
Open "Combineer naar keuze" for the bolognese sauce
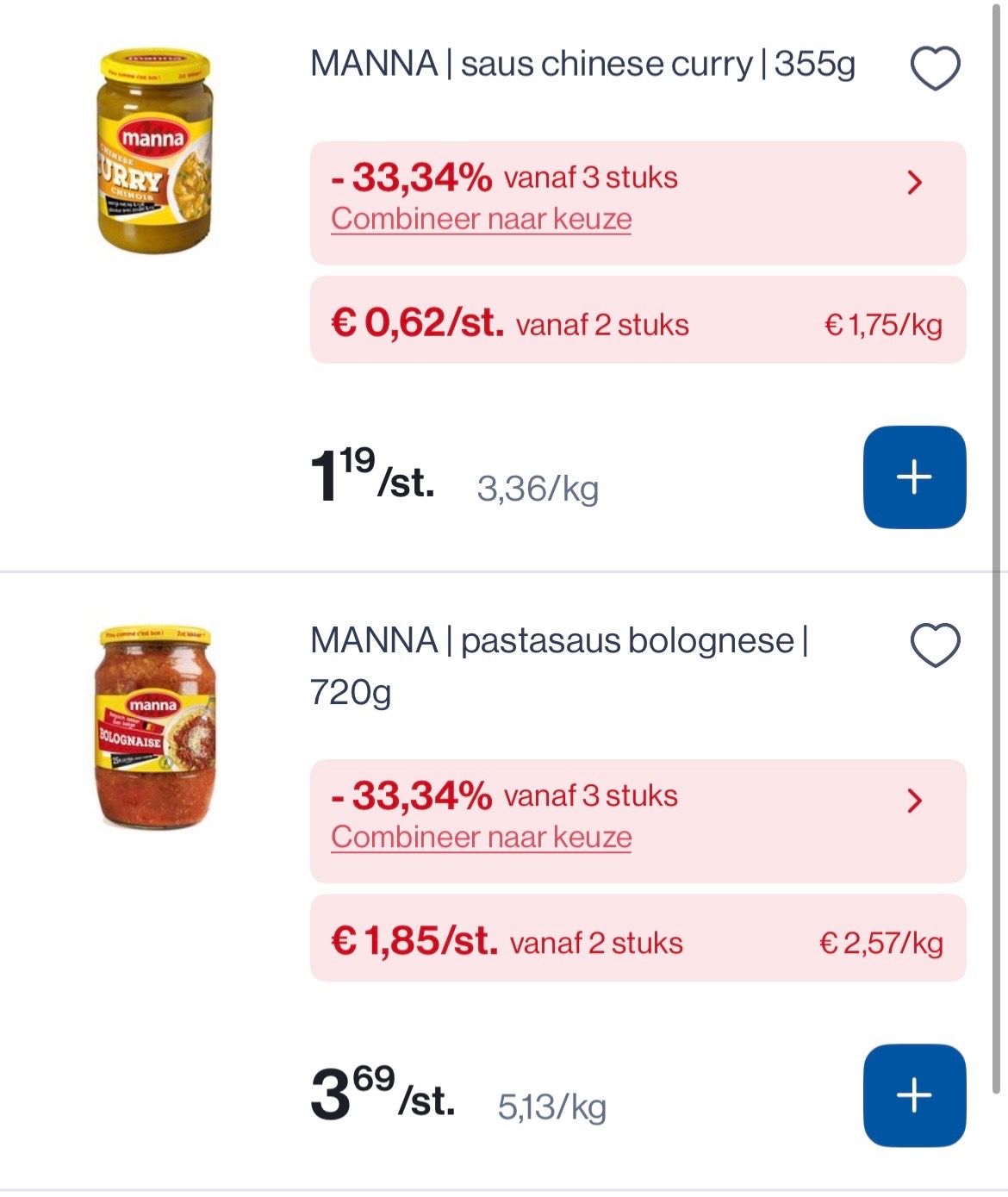pos(481,837)
